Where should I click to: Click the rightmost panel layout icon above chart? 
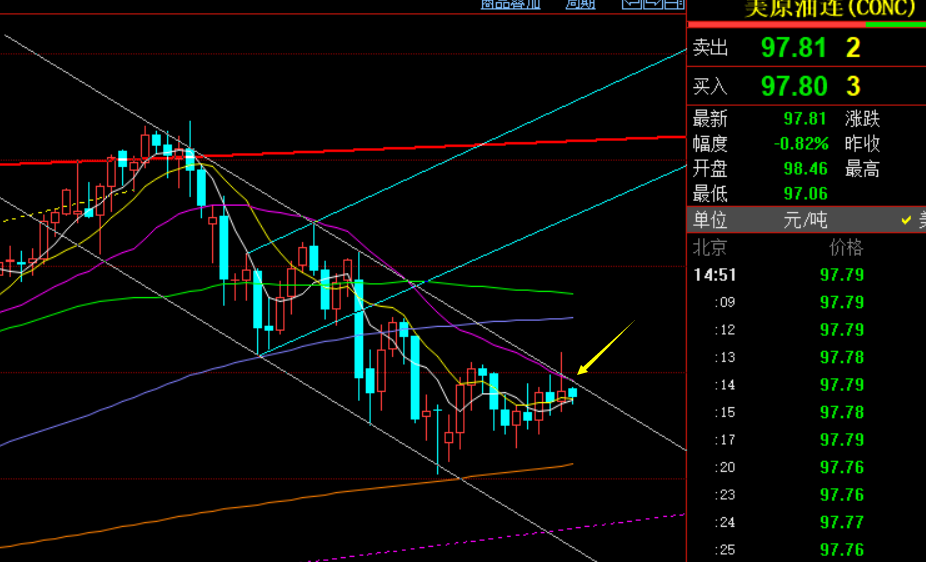point(674,4)
